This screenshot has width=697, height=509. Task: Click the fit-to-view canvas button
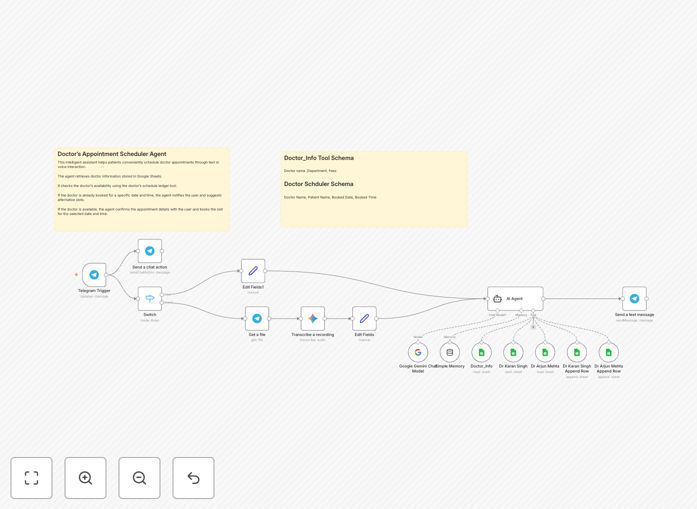click(32, 478)
